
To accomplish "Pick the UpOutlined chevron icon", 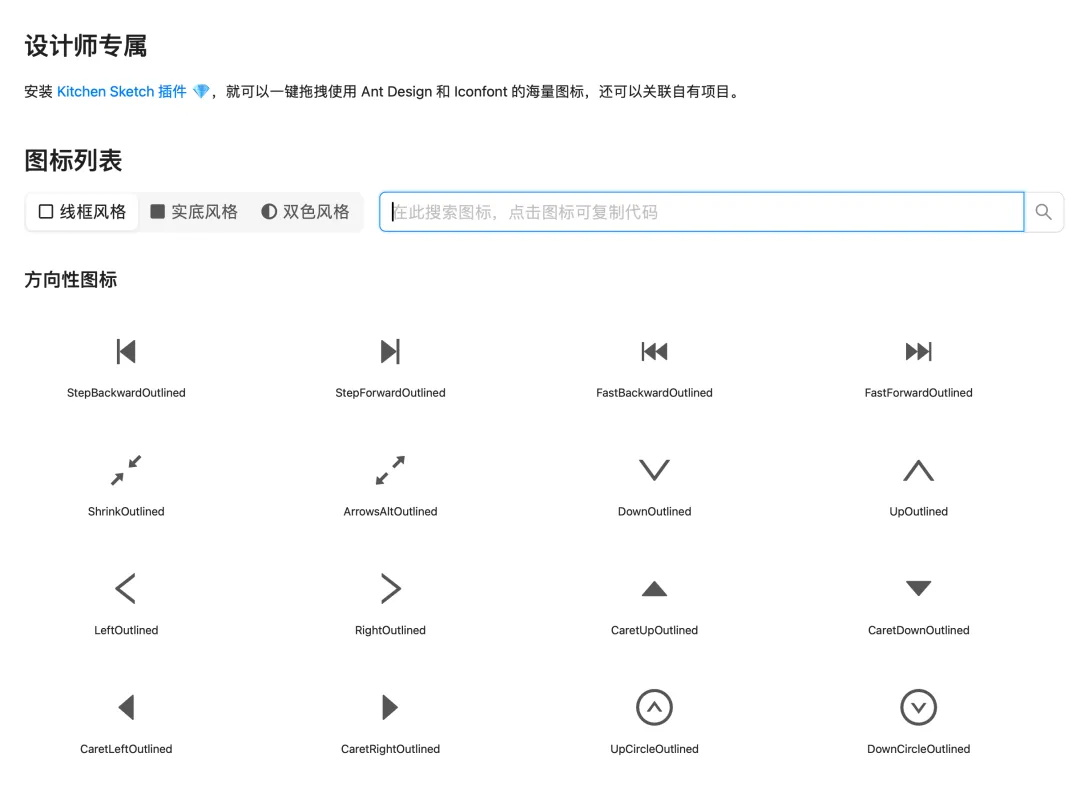I will [918, 470].
